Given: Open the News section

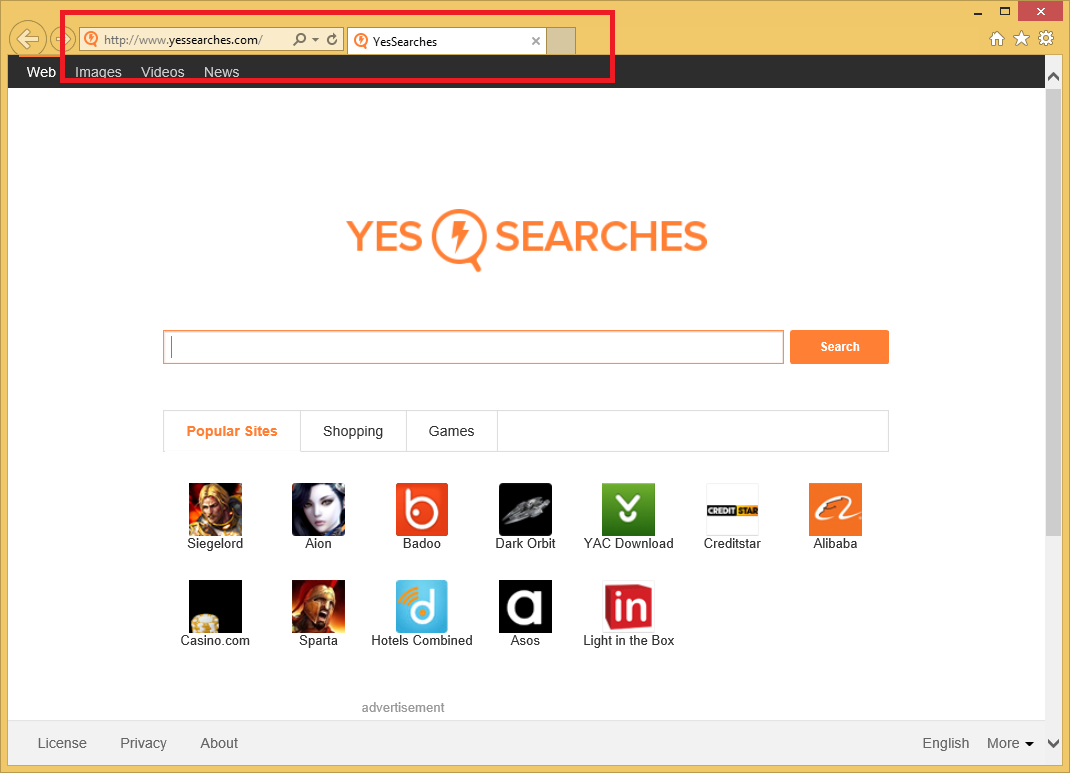Looking at the screenshot, I should coord(221,72).
